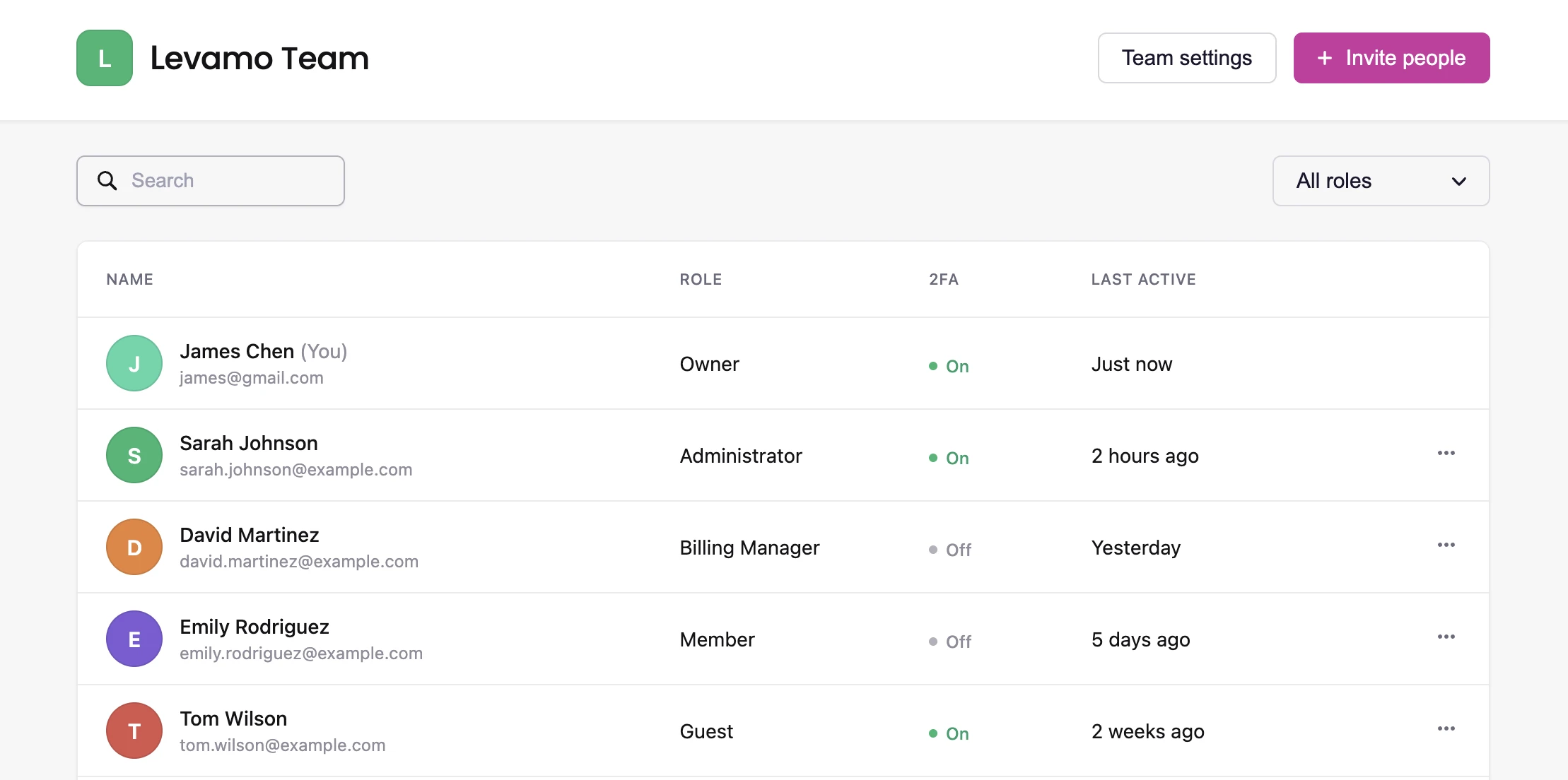Image resolution: width=1568 pixels, height=780 pixels.
Task: Click the email sarah.johnson@example.com
Action: 296,470
